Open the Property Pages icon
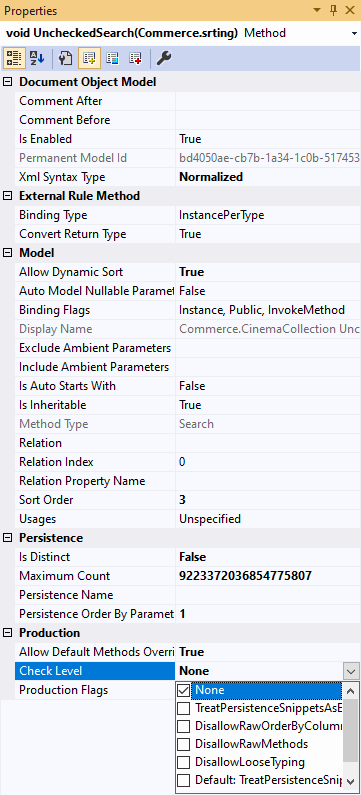 coord(66,58)
